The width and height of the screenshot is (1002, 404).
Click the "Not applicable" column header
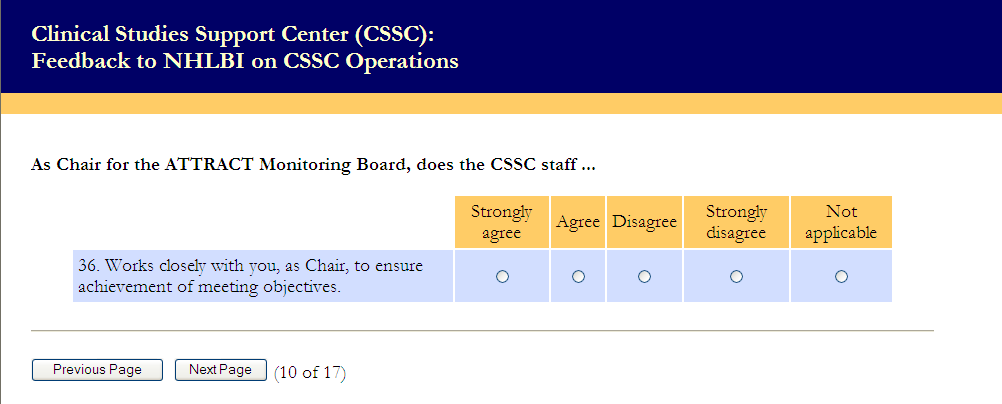pos(841,222)
